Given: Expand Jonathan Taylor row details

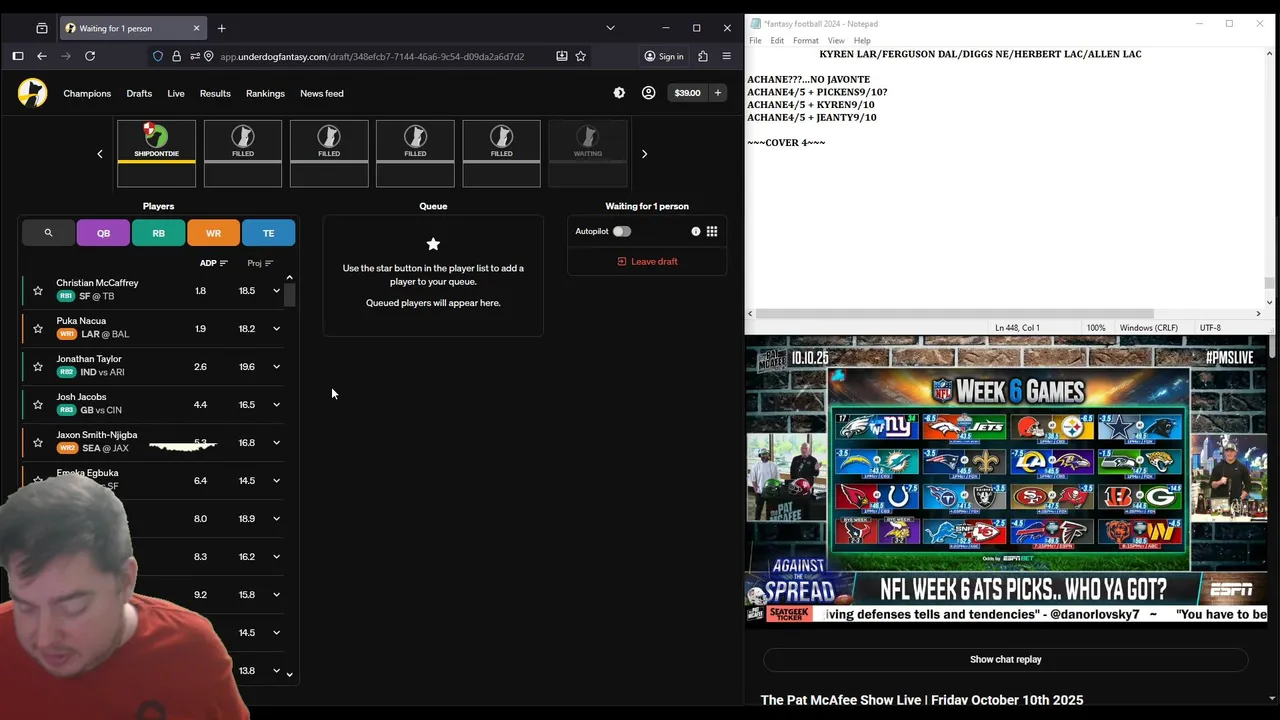Looking at the screenshot, I should pyautogui.click(x=277, y=367).
